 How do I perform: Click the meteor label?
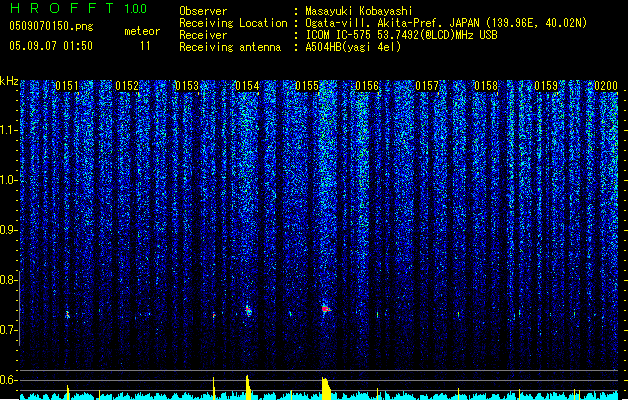[142, 31]
